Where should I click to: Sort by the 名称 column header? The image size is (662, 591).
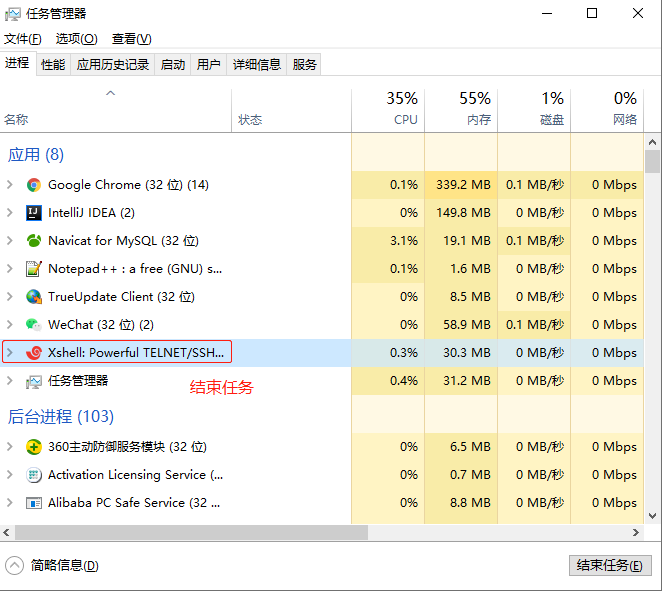tap(116, 111)
